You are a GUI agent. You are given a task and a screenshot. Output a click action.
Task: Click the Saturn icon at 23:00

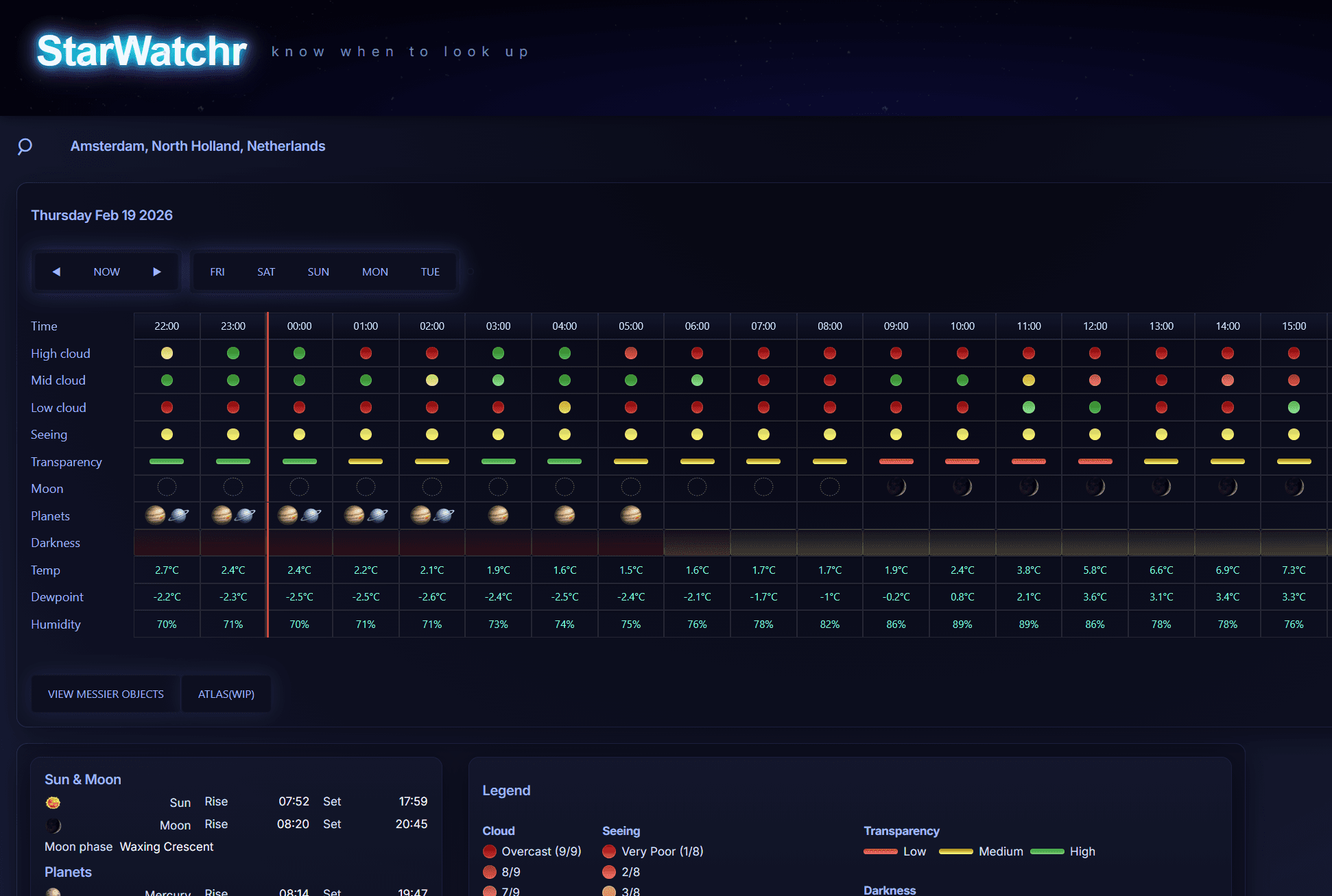point(244,515)
